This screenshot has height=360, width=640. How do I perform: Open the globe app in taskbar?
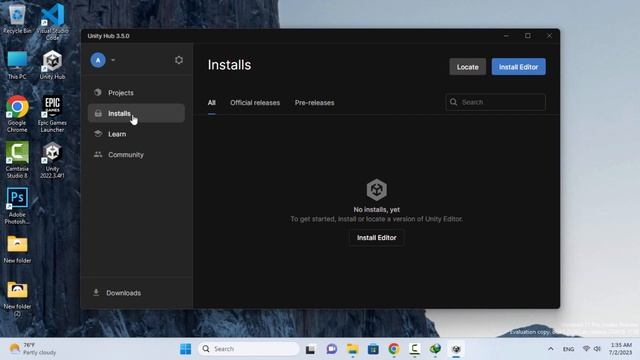tap(436, 349)
